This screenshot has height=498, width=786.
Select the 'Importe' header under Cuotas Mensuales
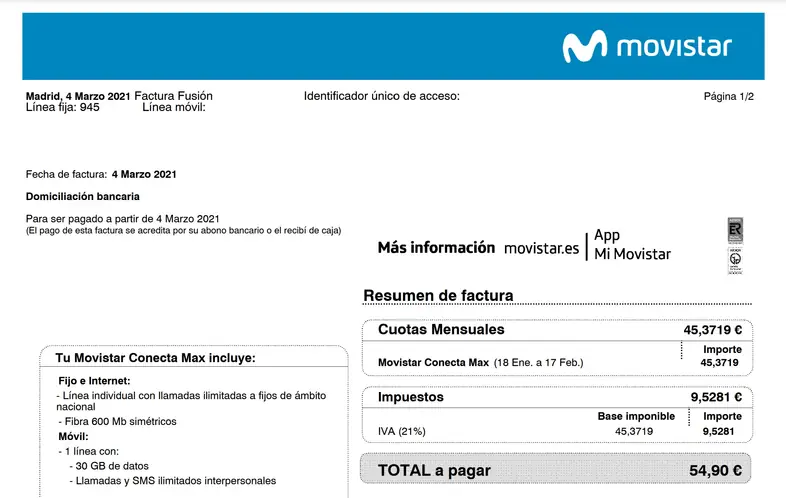722,350
